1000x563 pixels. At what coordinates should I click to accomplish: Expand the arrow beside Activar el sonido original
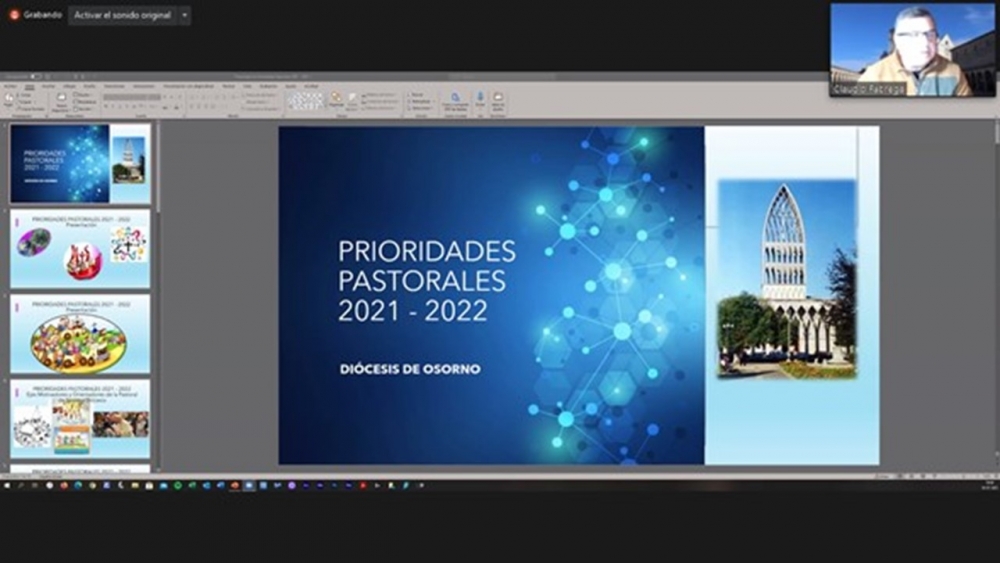(x=184, y=15)
